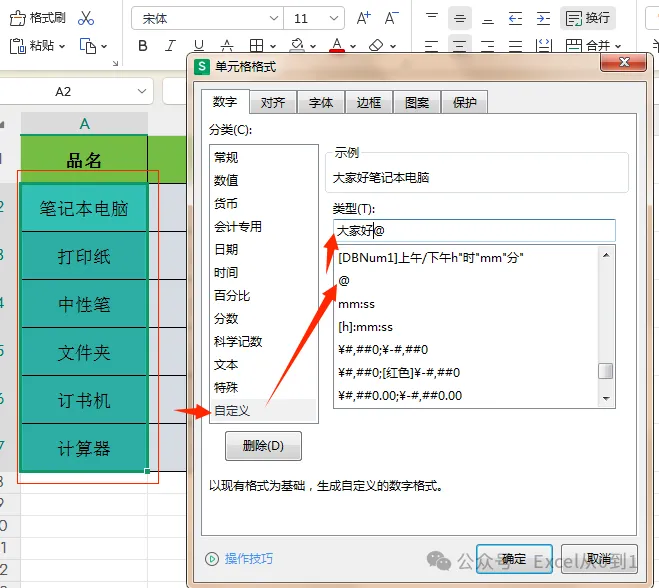Image resolution: width=659 pixels, height=588 pixels.
Task: Click the Format Painter (格式刷) button
Action: pos(38,18)
